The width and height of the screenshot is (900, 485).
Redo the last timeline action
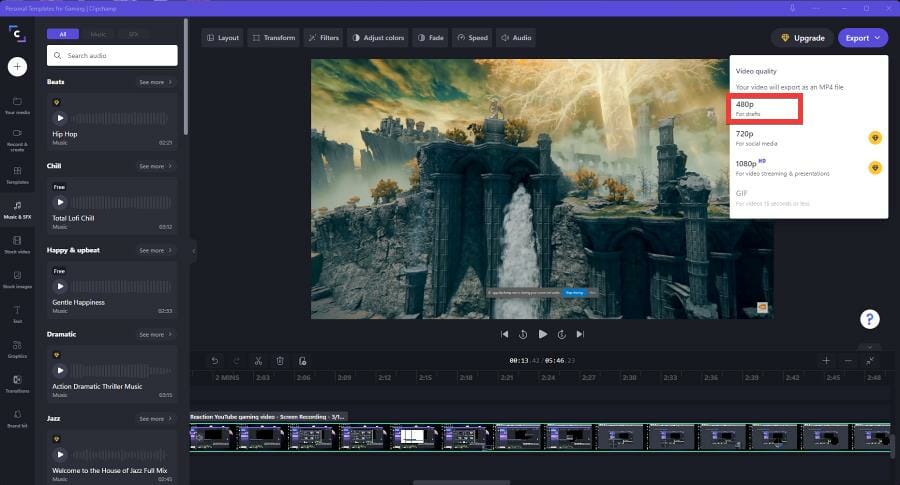tap(236, 360)
